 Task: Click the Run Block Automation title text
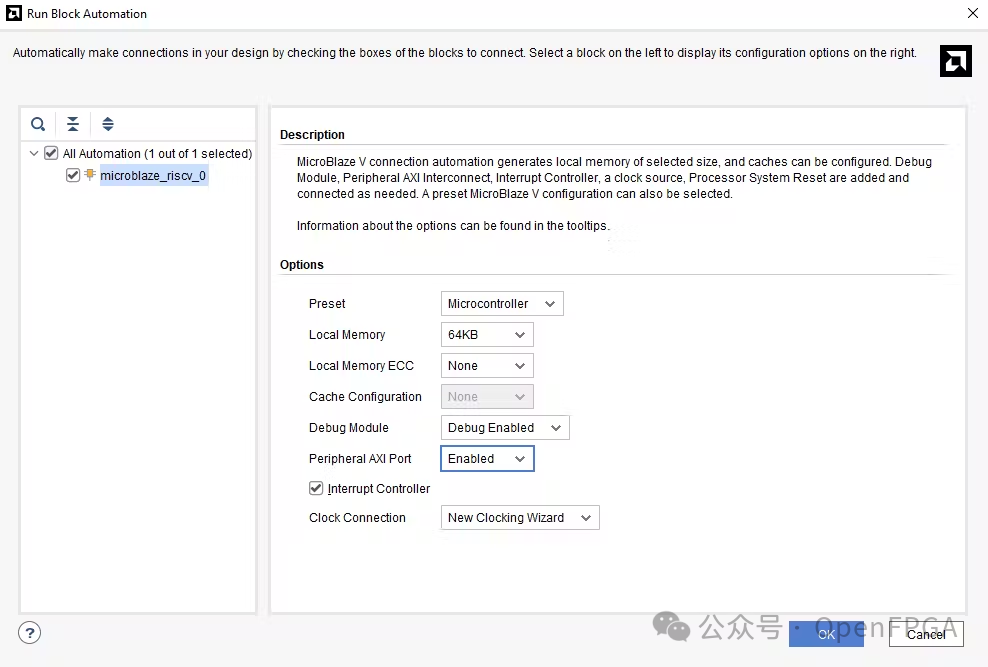87,13
